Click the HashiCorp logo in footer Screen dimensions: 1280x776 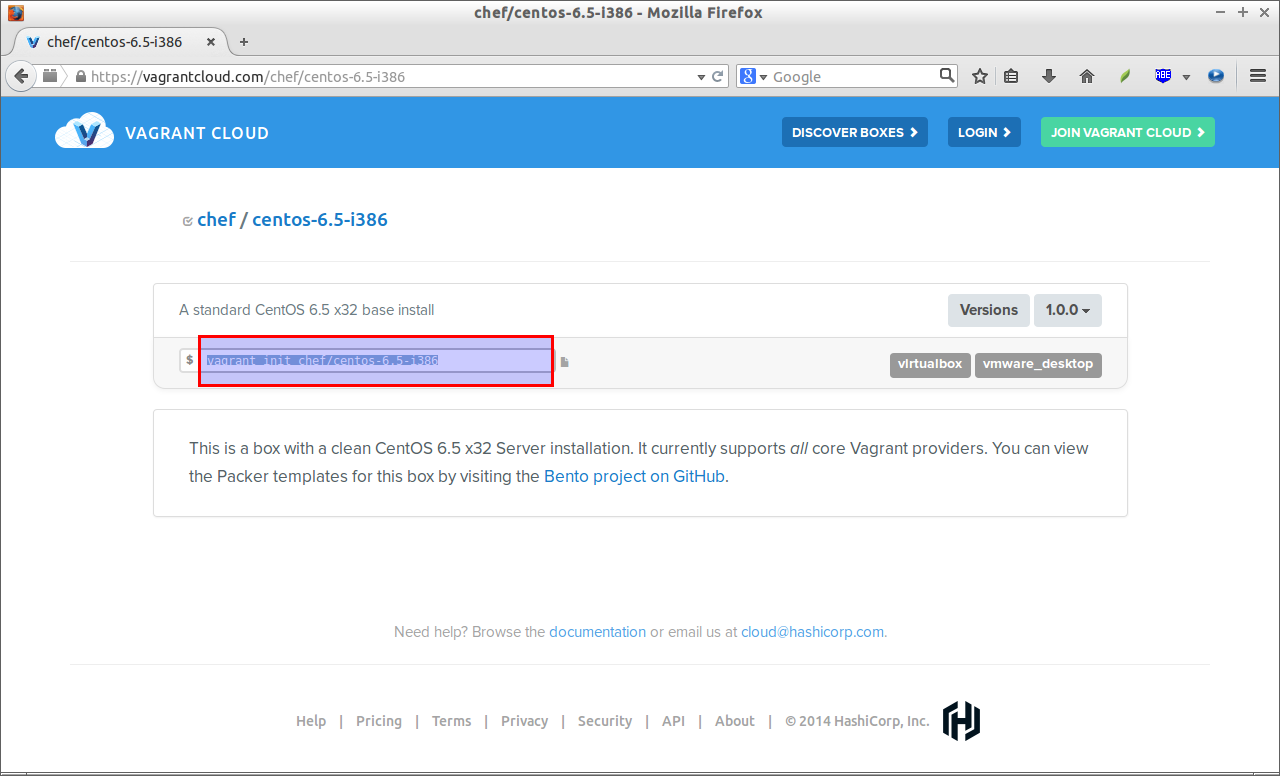point(962,721)
